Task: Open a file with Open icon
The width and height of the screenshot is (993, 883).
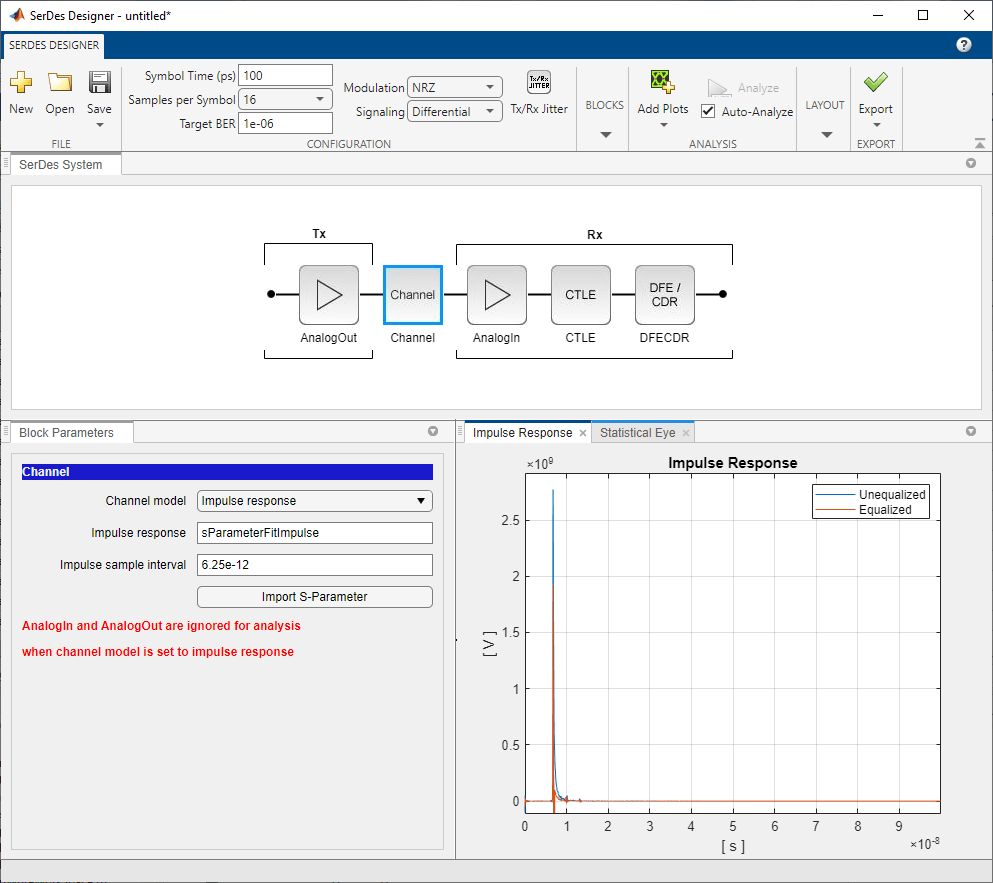Action: 60,82
